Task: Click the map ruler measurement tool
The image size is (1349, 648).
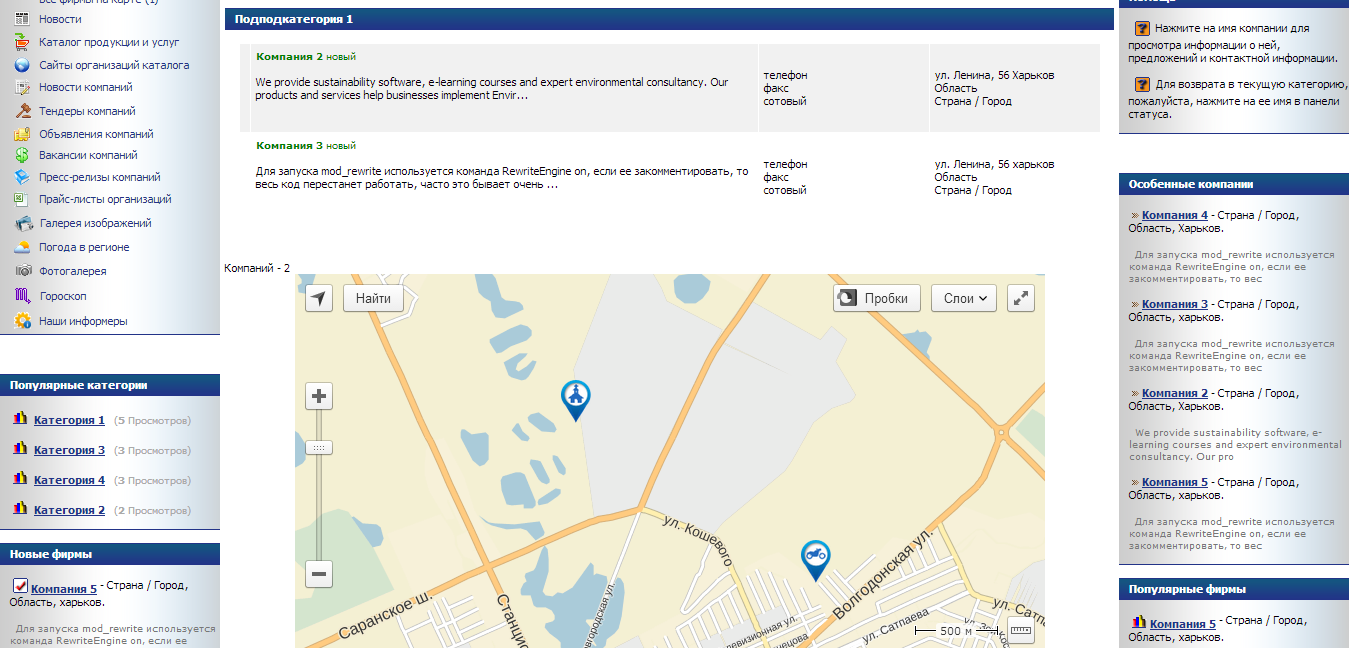Action: [1020, 630]
